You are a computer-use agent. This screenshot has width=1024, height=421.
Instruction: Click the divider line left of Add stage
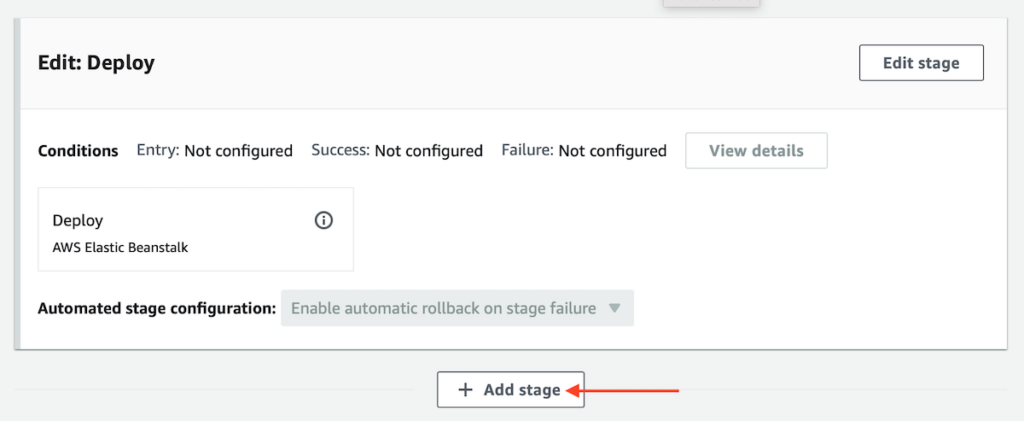(214, 390)
